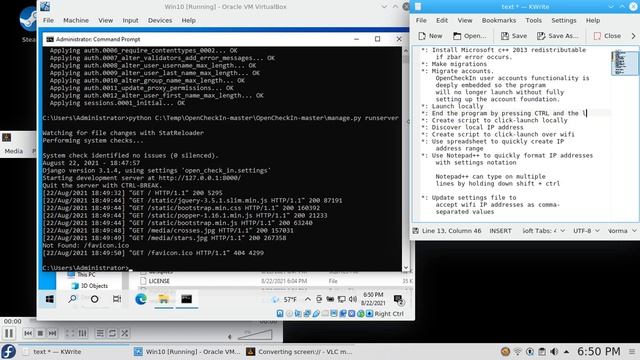Open the Devices menu in VirtualBox
Screen dimensions: 640x360
point(160,20)
